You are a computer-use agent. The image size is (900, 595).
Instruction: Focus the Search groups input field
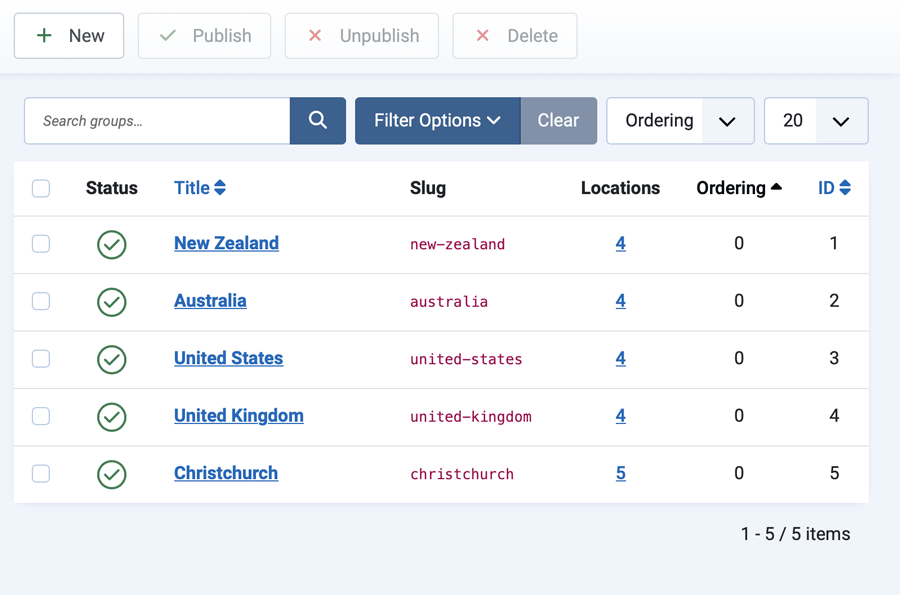coord(158,121)
